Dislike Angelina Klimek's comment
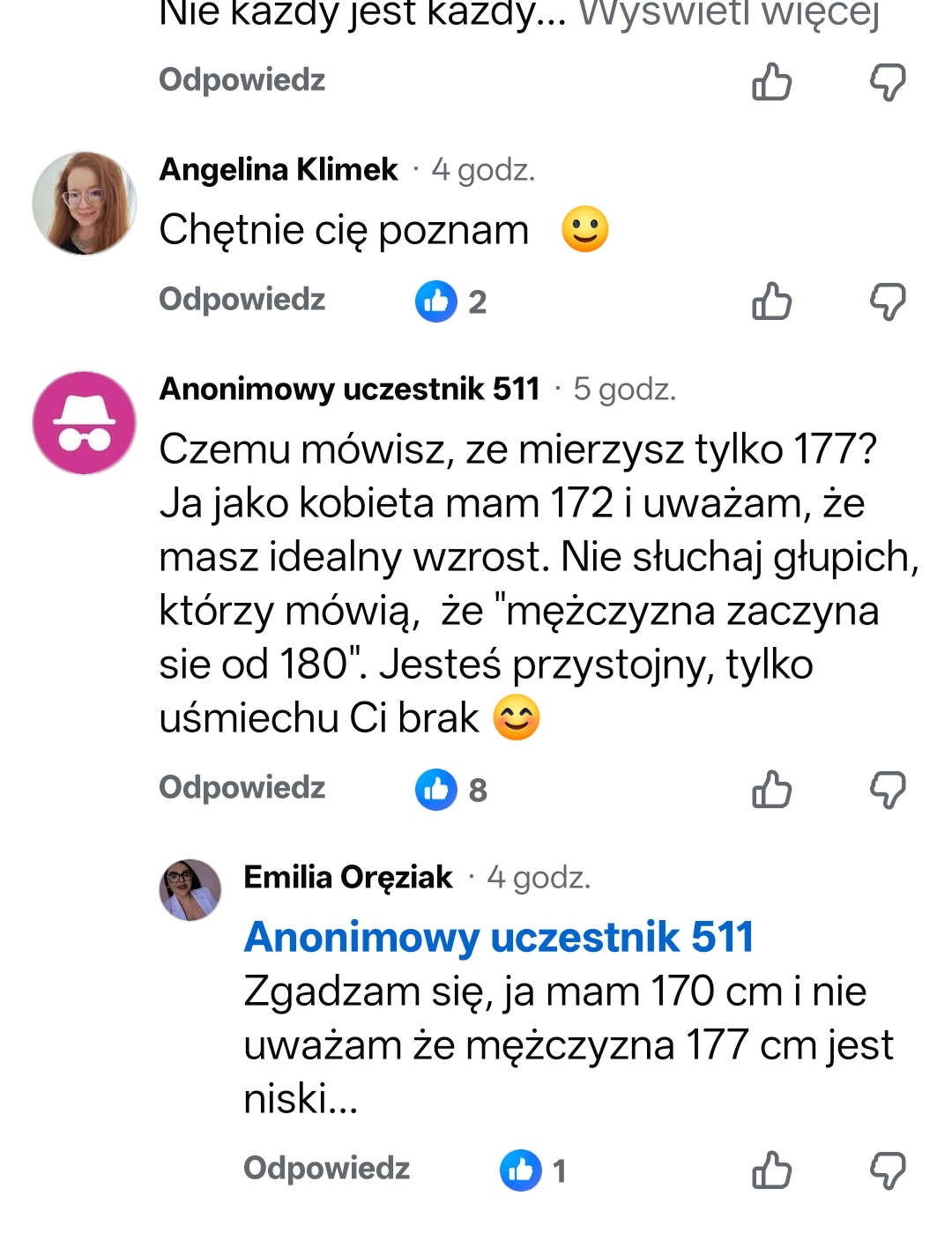 pyautogui.click(x=888, y=301)
